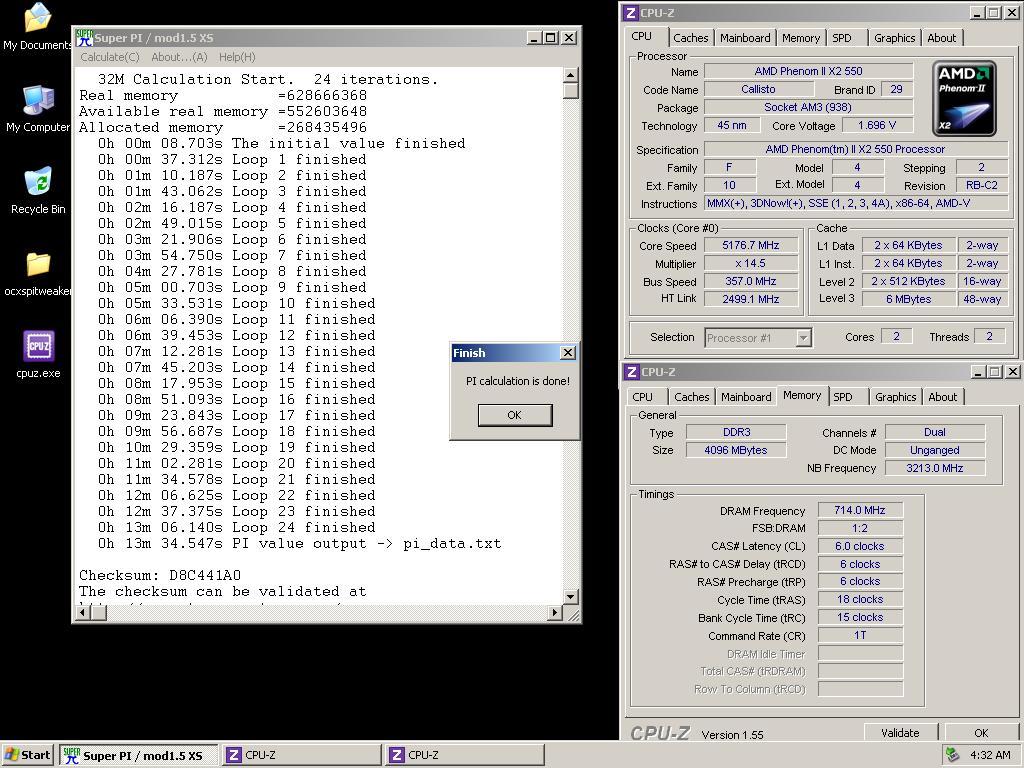Minimize the Super PI window

click(x=535, y=38)
